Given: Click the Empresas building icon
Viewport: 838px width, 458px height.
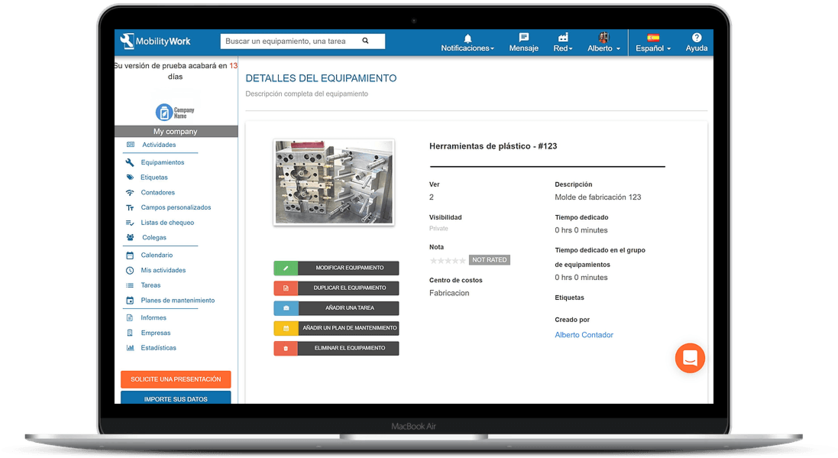Looking at the screenshot, I should pyautogui.click(x=130, y=332).
